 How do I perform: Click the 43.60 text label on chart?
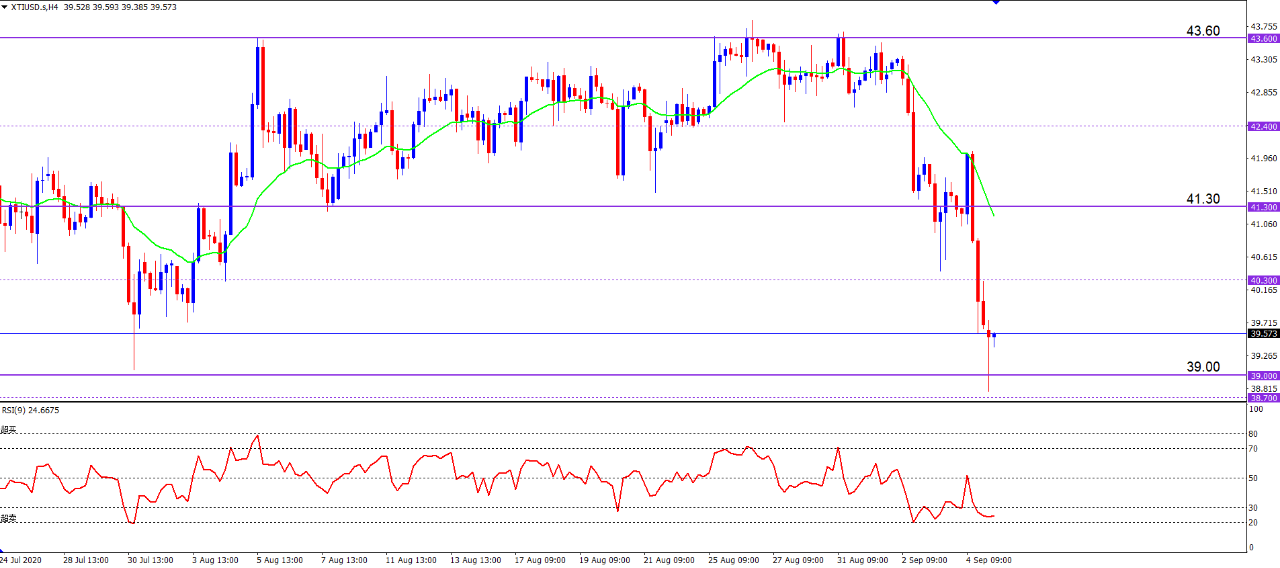pos(1203,31)
